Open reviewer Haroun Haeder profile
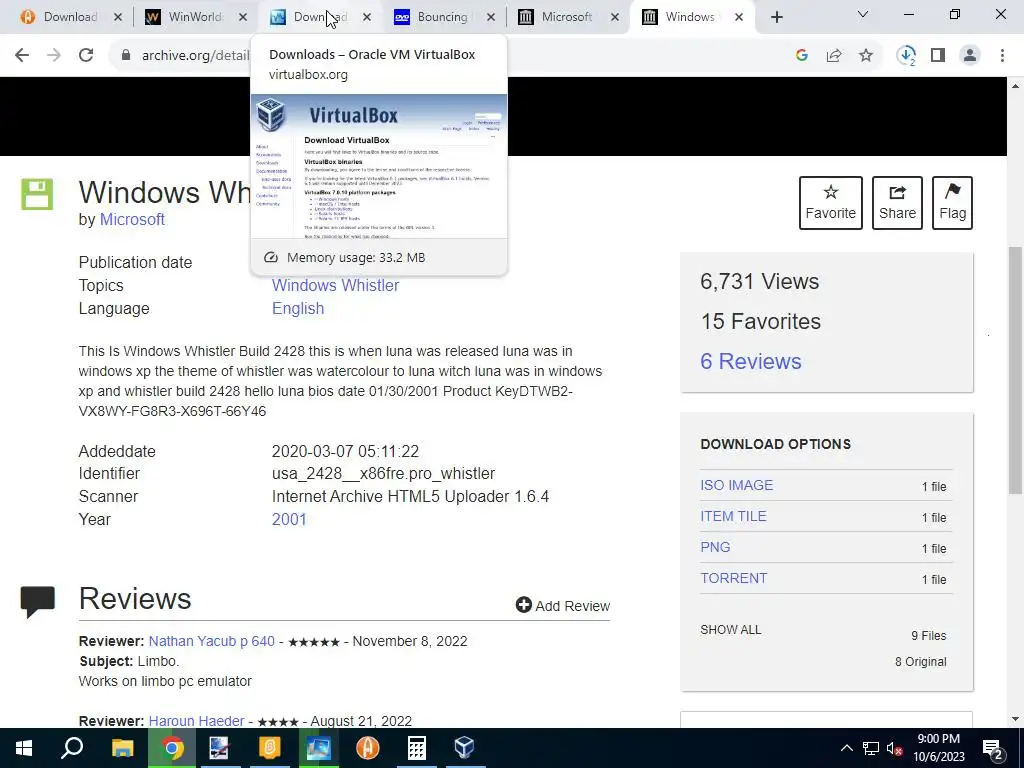The image size is (1024, 768). pyautogui.click(x=196, y=721)
